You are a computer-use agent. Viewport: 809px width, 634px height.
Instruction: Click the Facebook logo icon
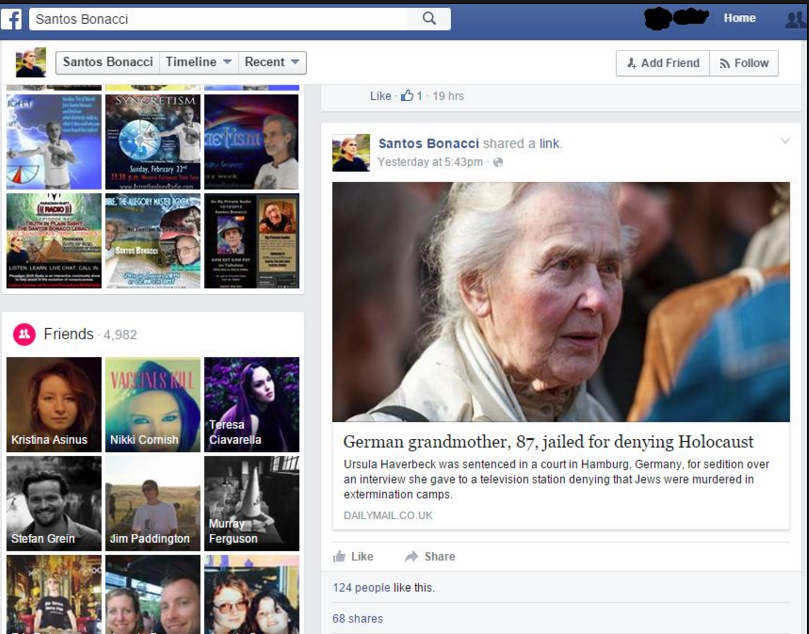pyautogui.click(x=11, y=20)
